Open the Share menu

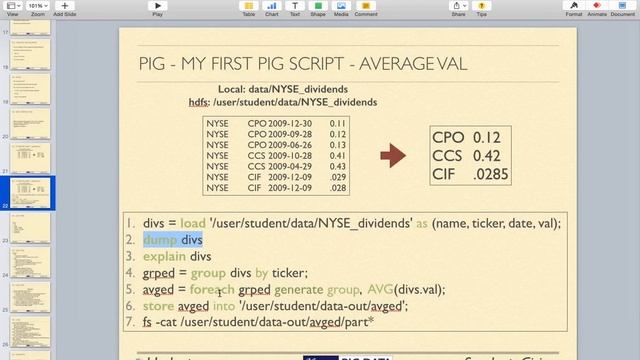(459, 6)
